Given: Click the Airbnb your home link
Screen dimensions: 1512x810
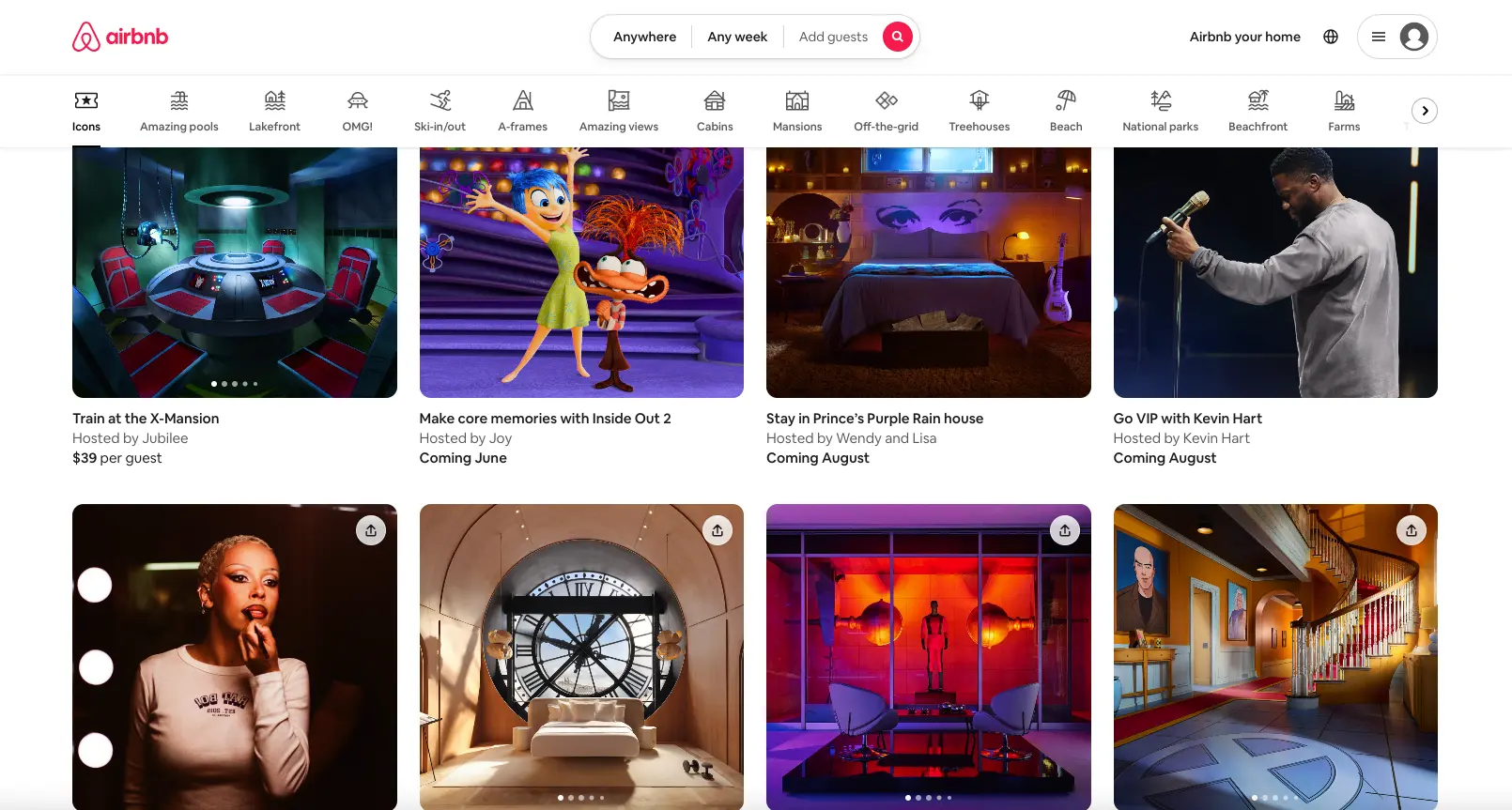Looking at the screenshot, I should pos(1244,37).
